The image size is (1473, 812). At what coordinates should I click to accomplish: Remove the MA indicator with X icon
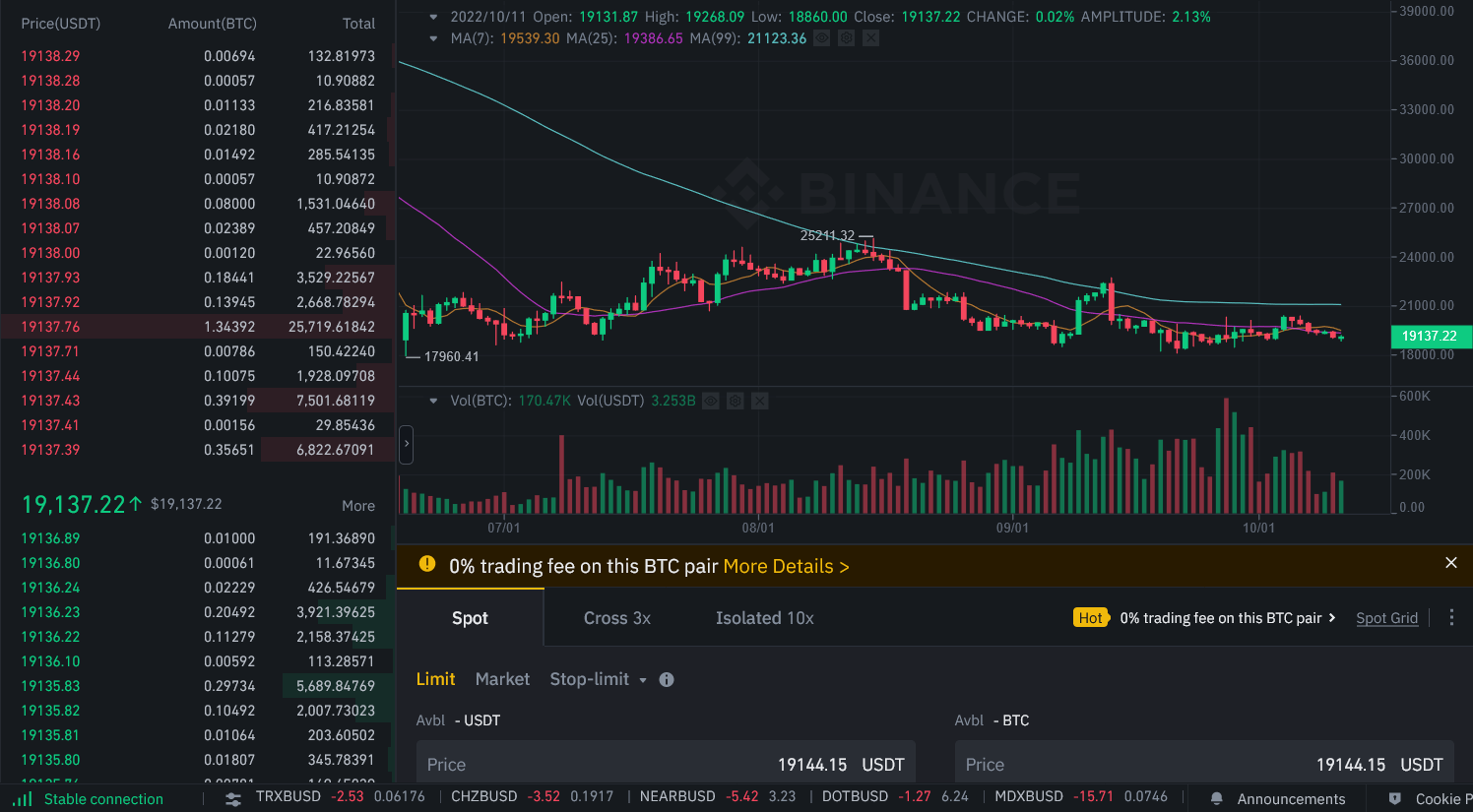(x=870, y=38)
